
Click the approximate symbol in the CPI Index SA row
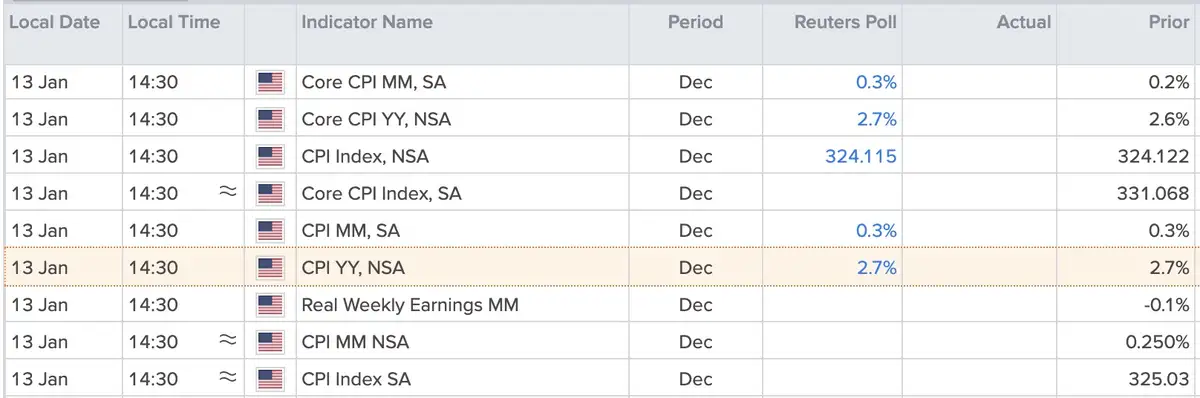coord(228,377)
